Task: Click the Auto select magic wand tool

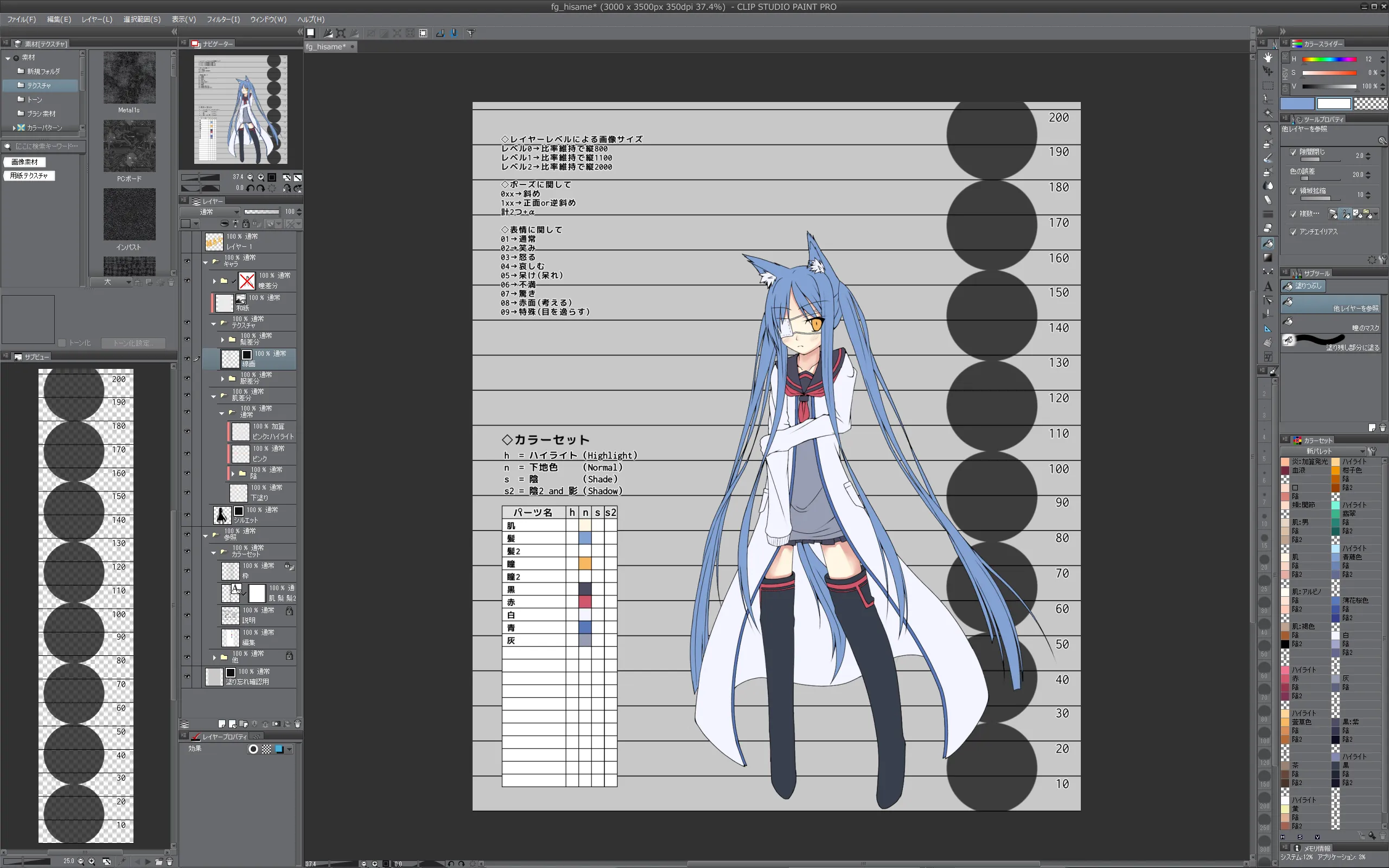Action: point(1267,114)
